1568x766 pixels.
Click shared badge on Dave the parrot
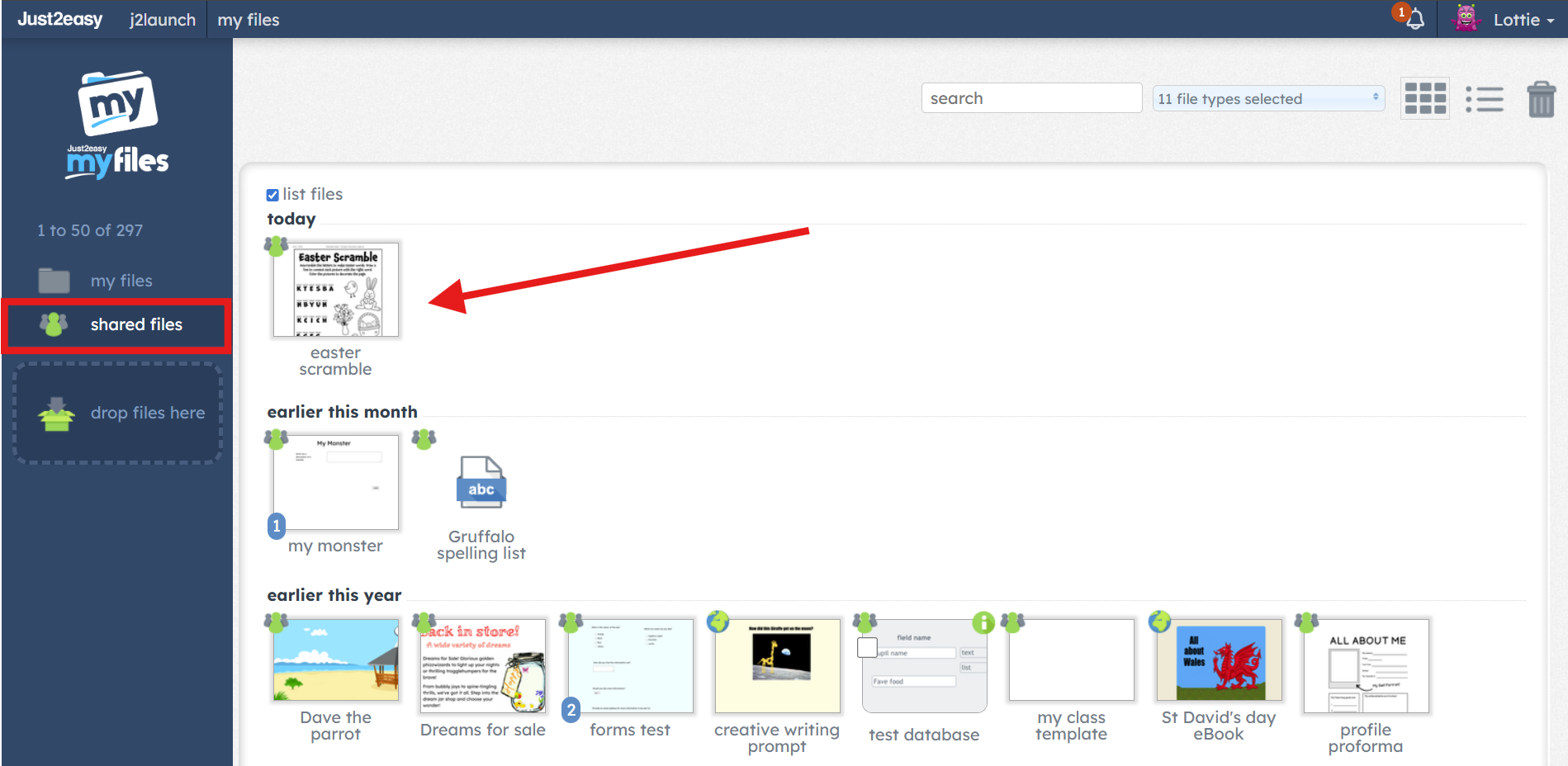pos(276,622)
